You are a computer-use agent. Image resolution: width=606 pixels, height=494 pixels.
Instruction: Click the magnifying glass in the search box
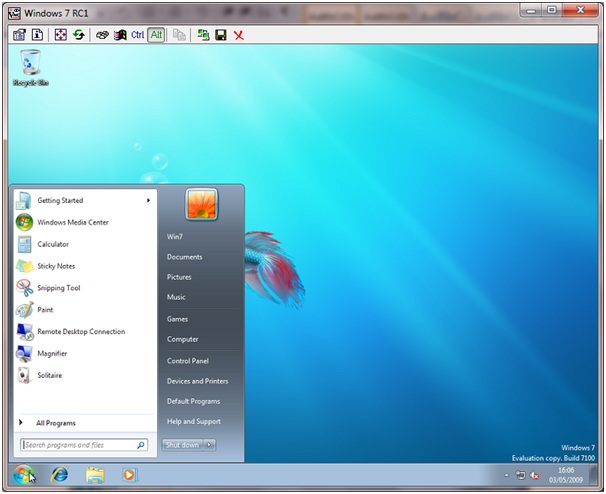(x=141, y=445)
